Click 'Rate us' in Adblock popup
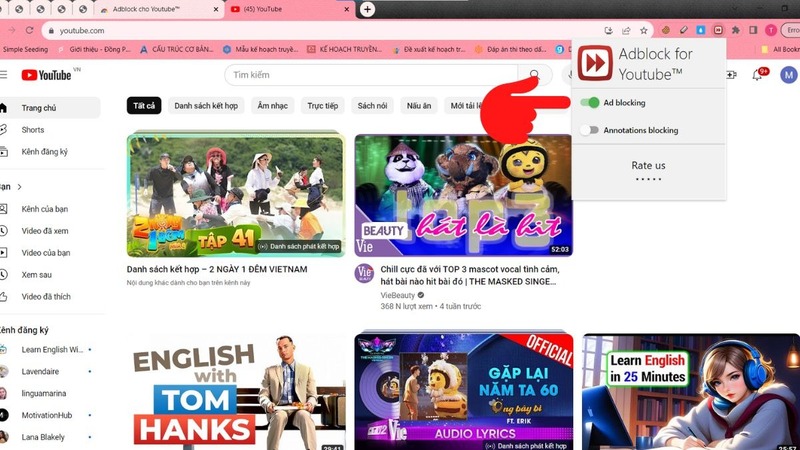 click(x=648, y=165)
